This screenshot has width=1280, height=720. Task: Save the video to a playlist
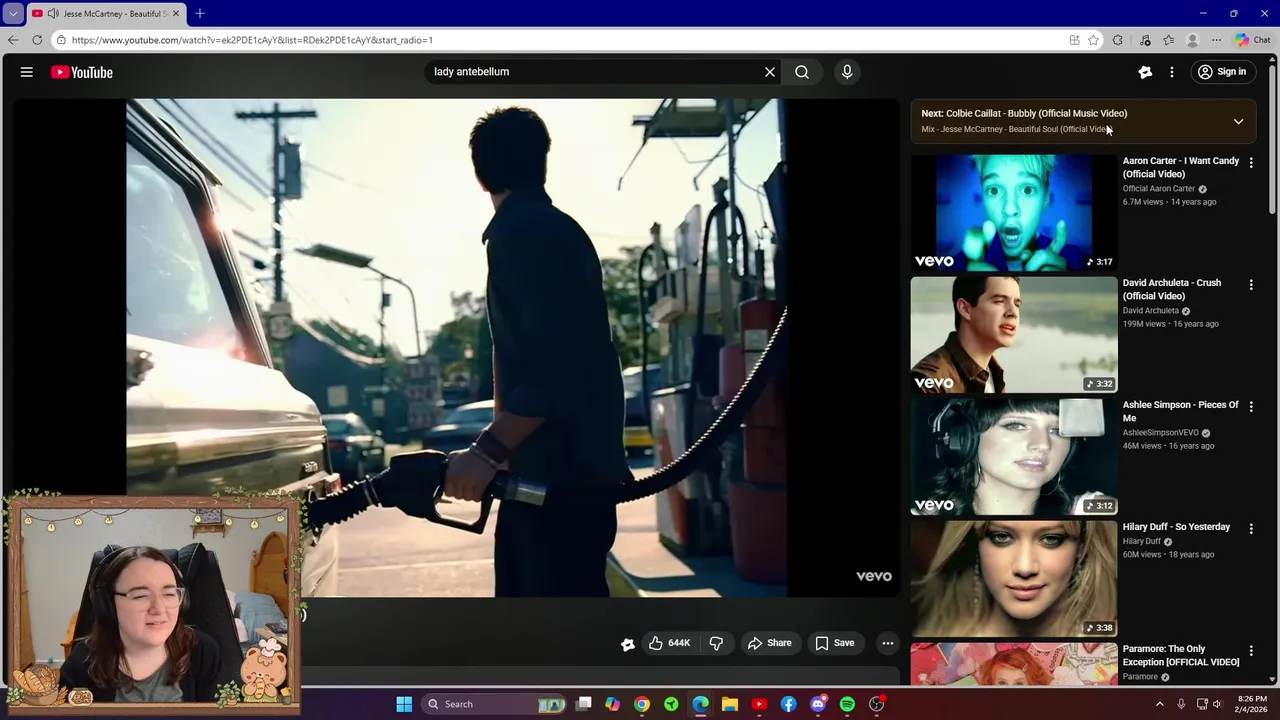click(835, 643)
